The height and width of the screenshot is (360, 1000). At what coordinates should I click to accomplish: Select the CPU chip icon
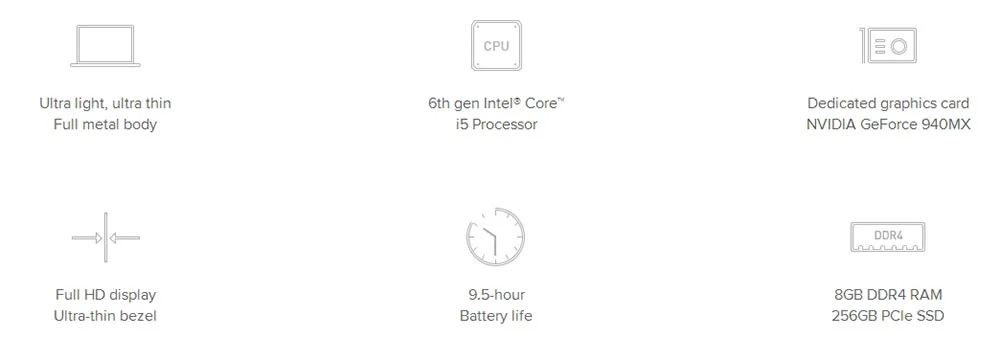[x=496, y=45]
